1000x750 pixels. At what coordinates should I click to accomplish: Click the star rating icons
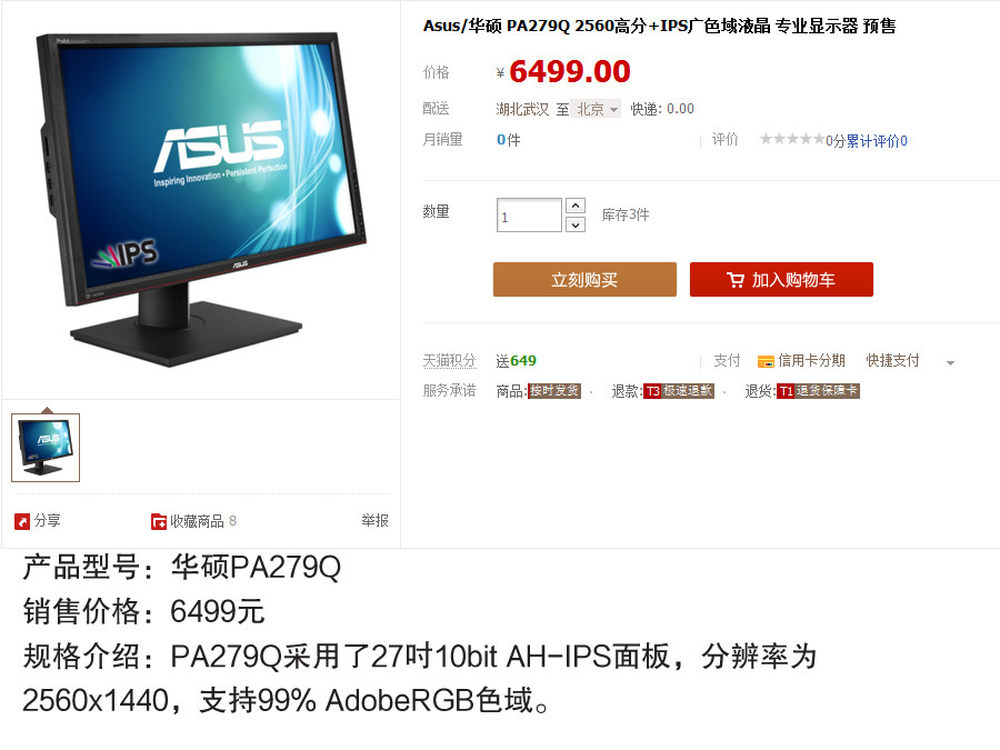[x=792, y=139]
